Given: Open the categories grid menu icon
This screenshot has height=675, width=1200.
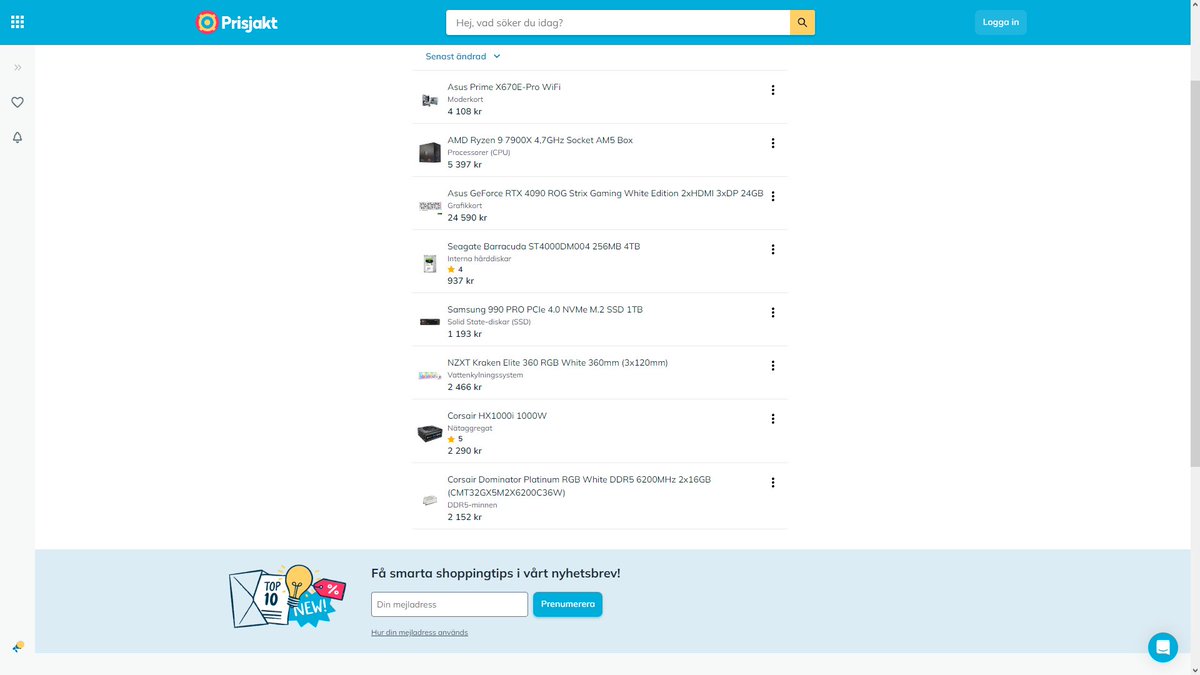Looking at the screenshot, I should pos(17,22).
